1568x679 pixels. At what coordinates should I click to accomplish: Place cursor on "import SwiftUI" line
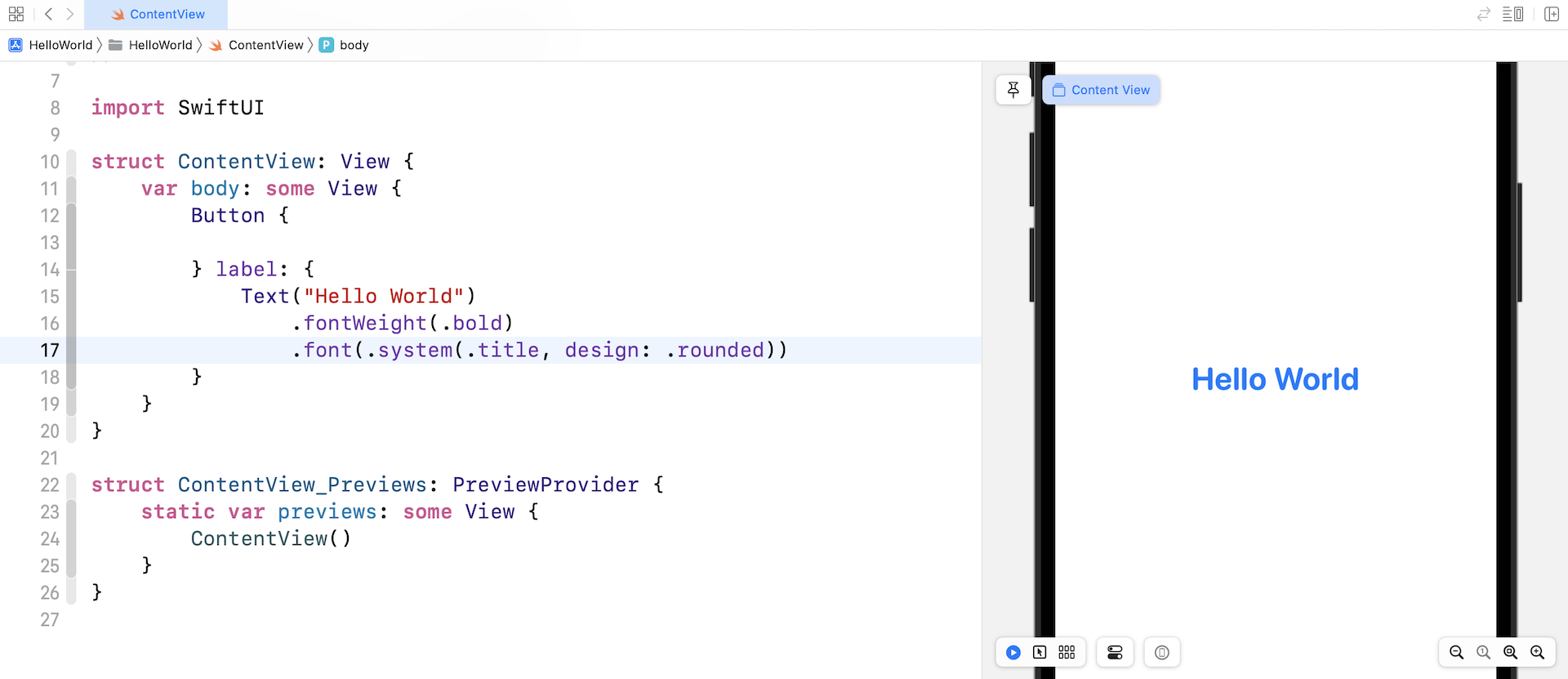[x=177, y=108]
